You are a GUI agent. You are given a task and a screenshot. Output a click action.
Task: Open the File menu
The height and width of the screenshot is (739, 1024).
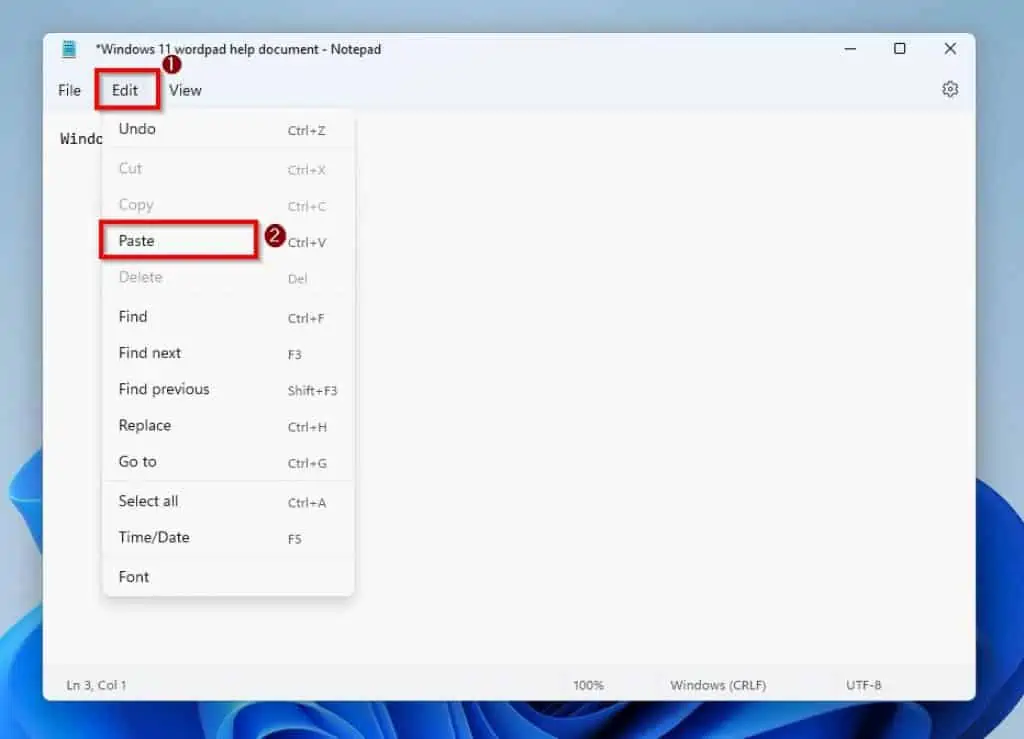coord(69,90)
